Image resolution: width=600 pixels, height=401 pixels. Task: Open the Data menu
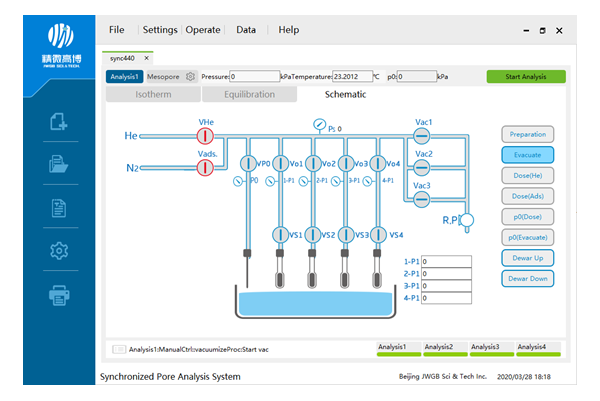[246, 30]
